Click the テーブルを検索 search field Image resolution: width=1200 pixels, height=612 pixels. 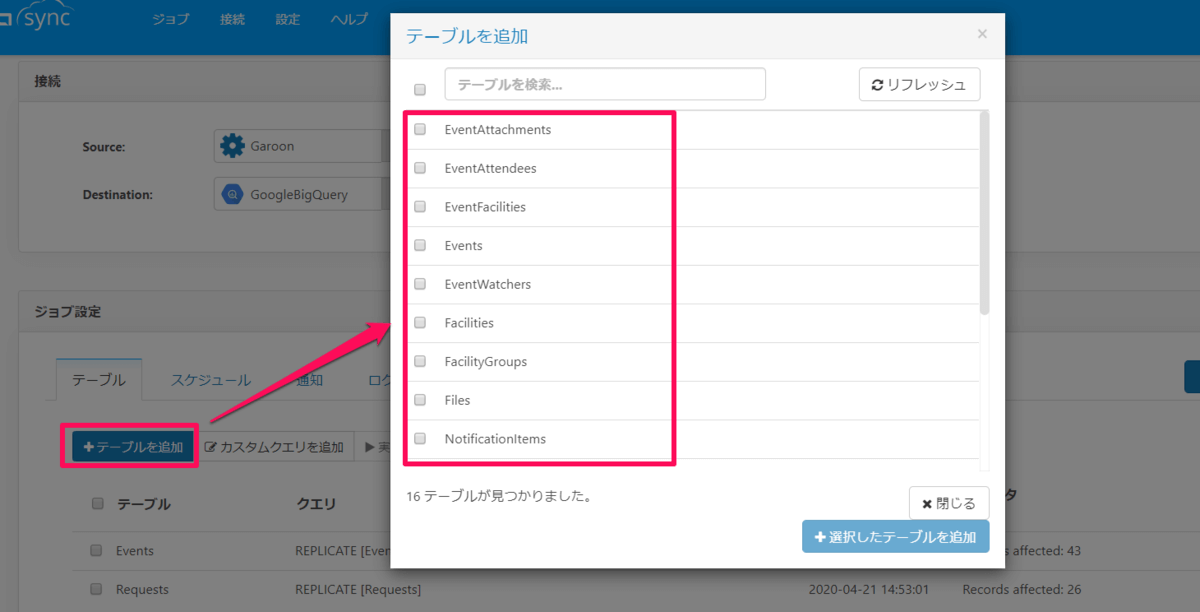point(605,85)
